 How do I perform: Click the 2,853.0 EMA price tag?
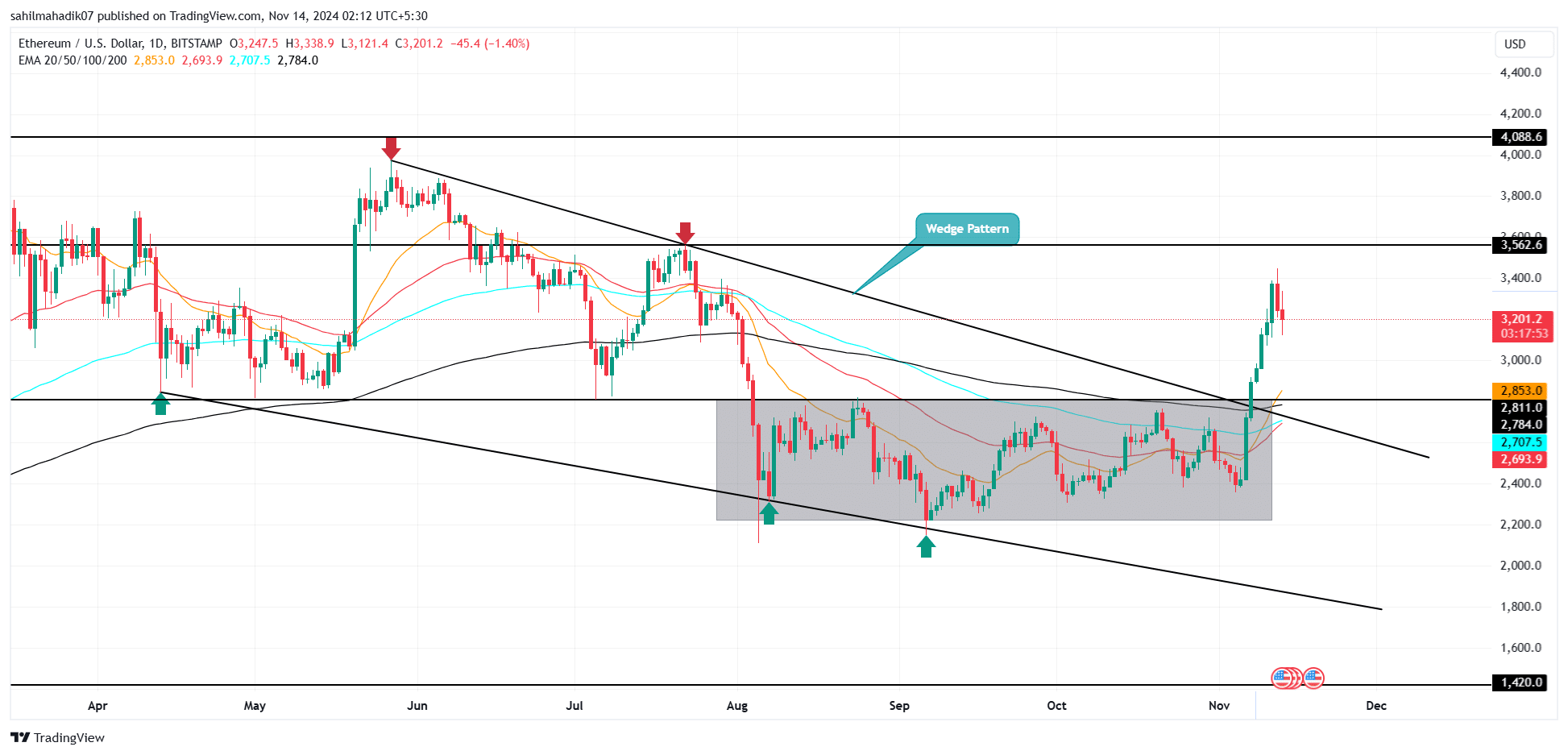tap(1520, 391)
